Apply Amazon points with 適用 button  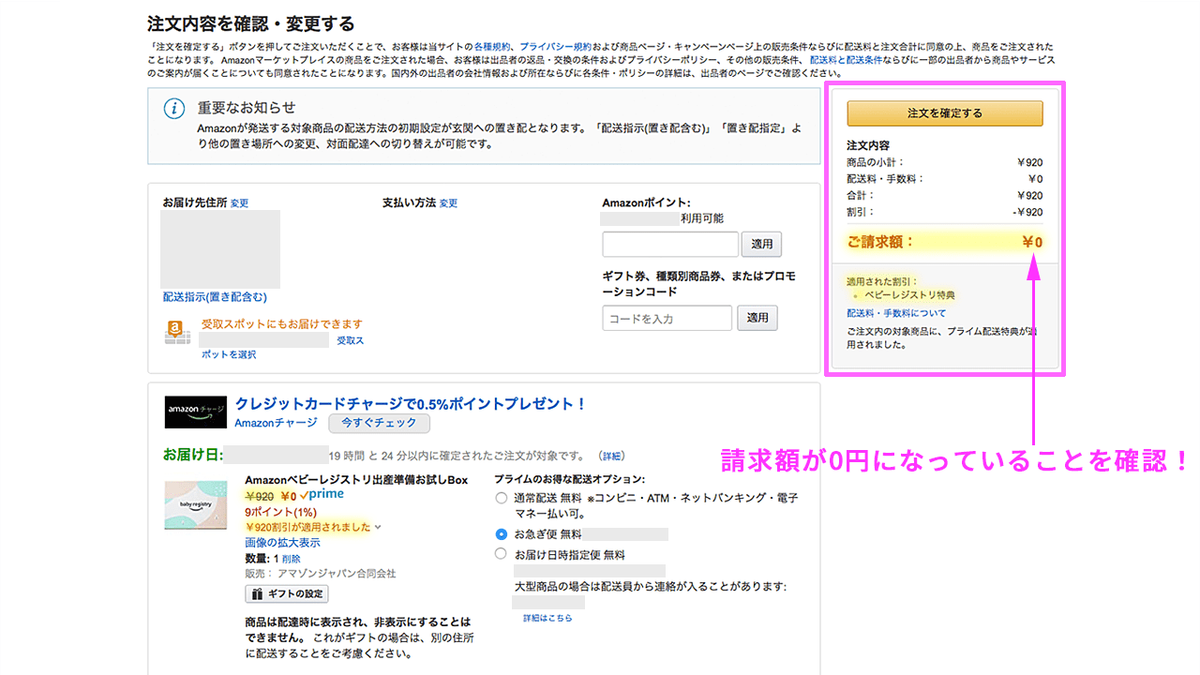[763, 244]
